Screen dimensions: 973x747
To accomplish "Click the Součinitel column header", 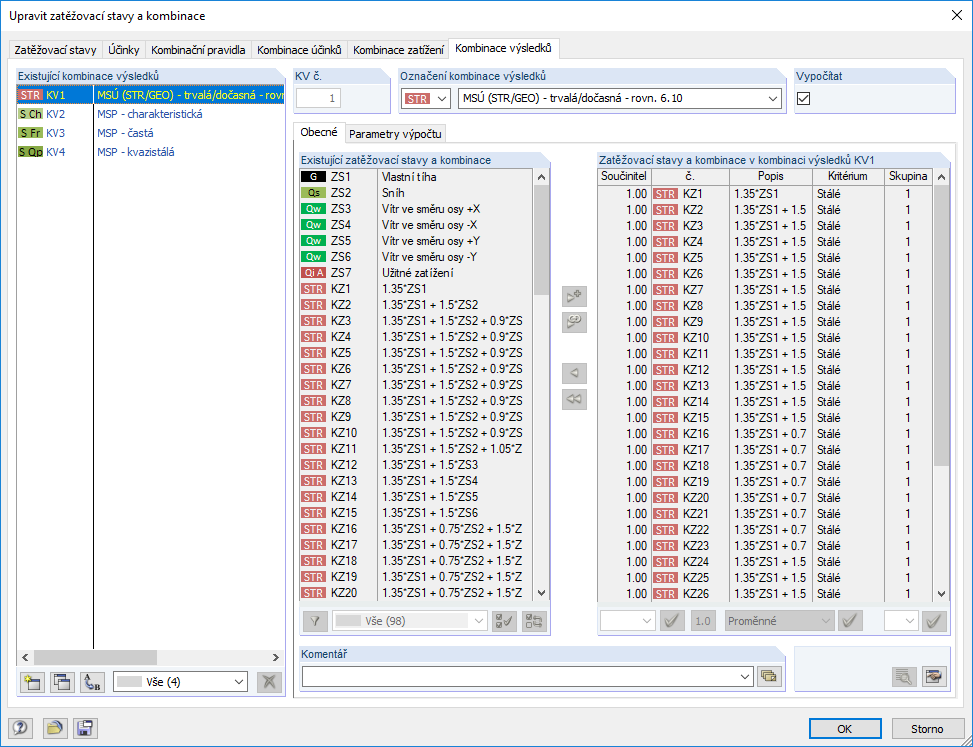I will click(x=624, y=176).
